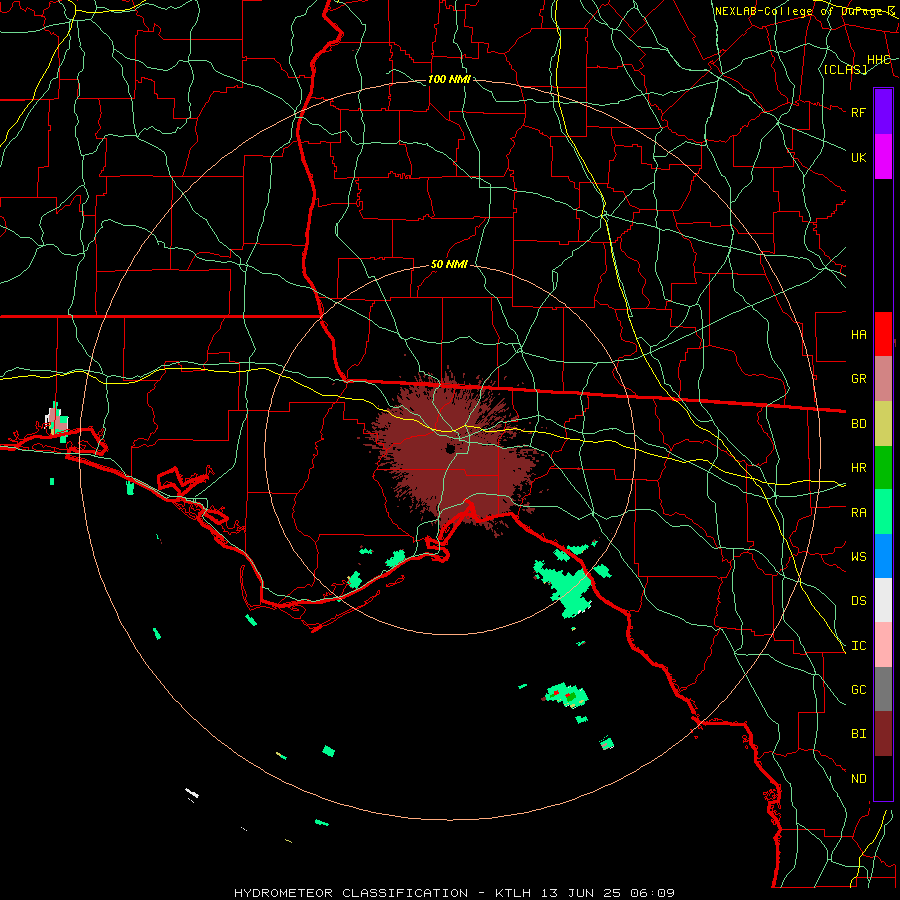Click the UK legend label
This screenshot has height=900, width=900.
click(x=859, y=157)
